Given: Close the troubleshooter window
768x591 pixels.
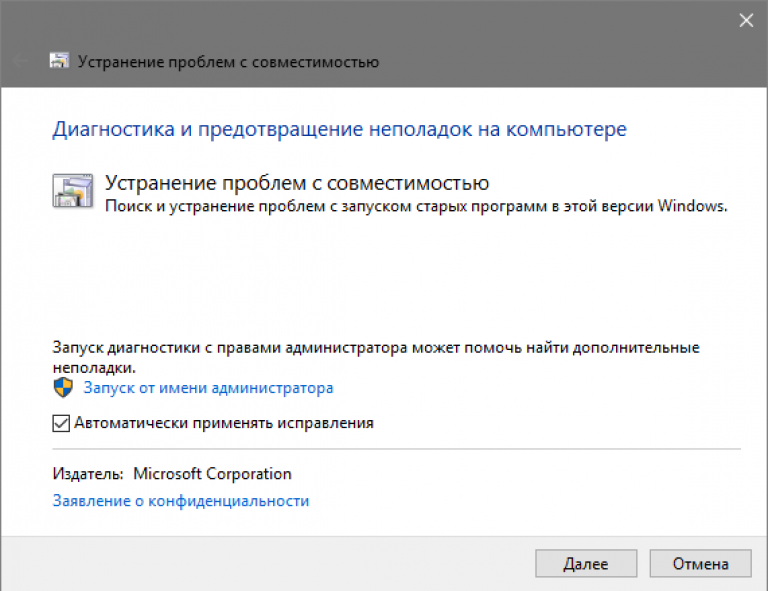Looking at the screenshot, I should 746,20.
